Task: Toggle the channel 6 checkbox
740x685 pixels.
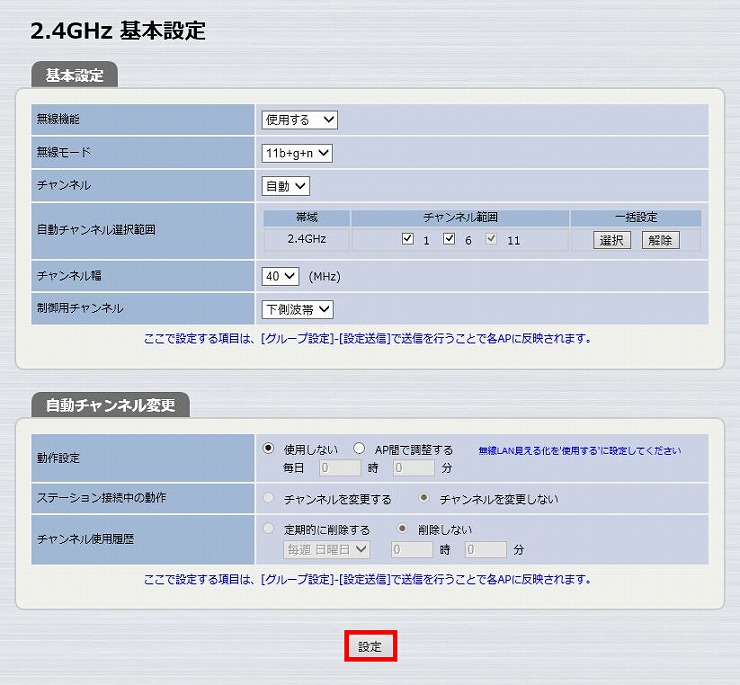Action: click(x=449, y=239)
